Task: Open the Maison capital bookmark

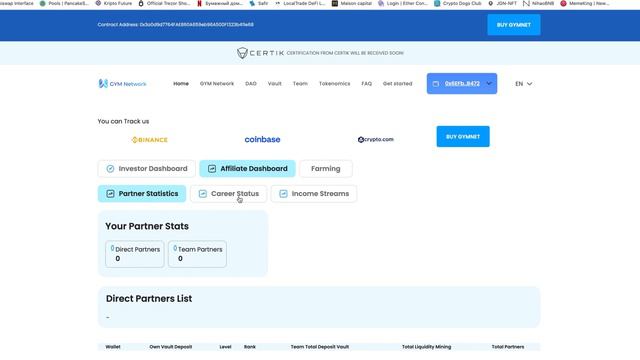Action: [x=351, y=3]
